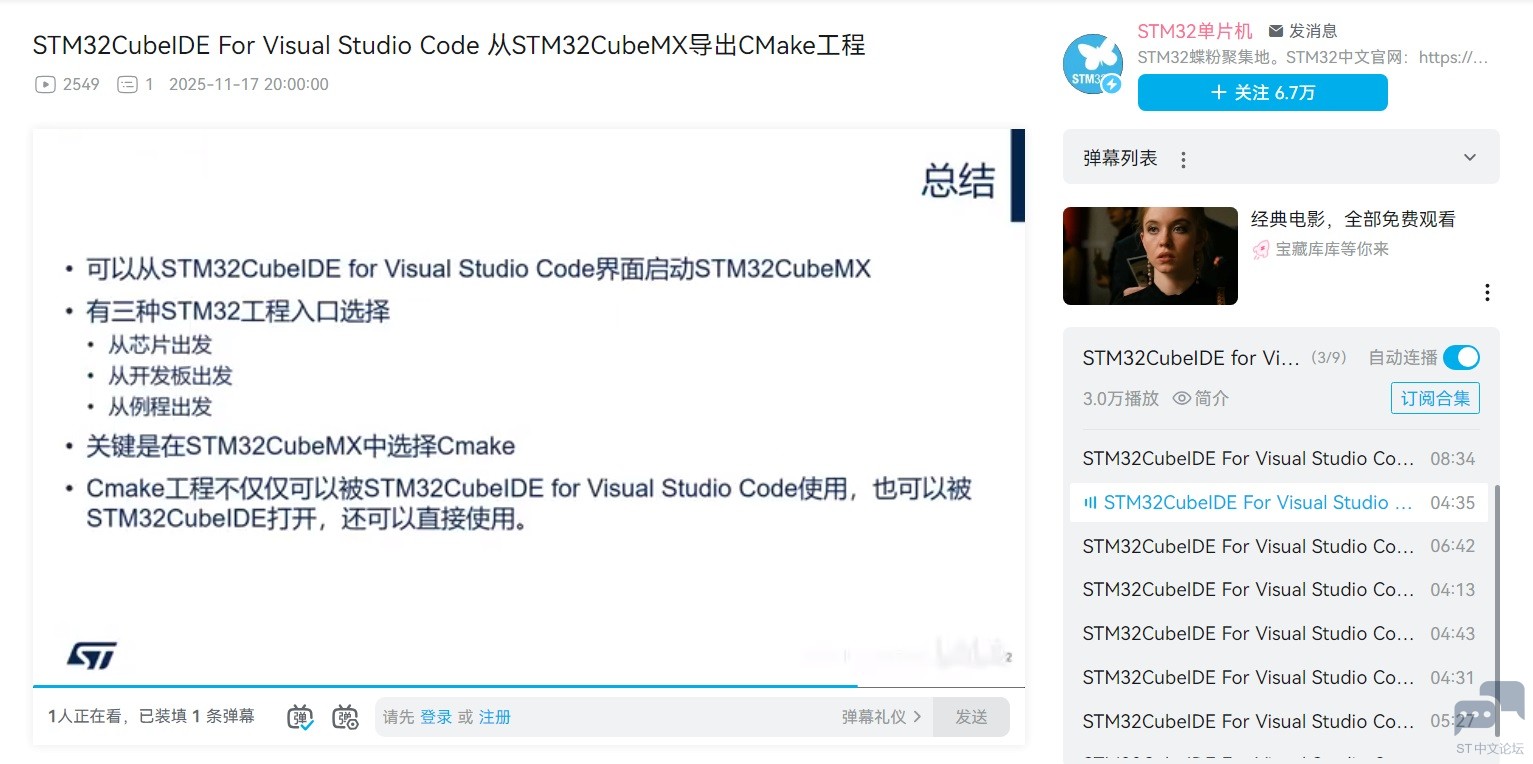1533x764 pixels.
Task: Select the current playlist video lasting 04:35
Action: pos(1279,503)
